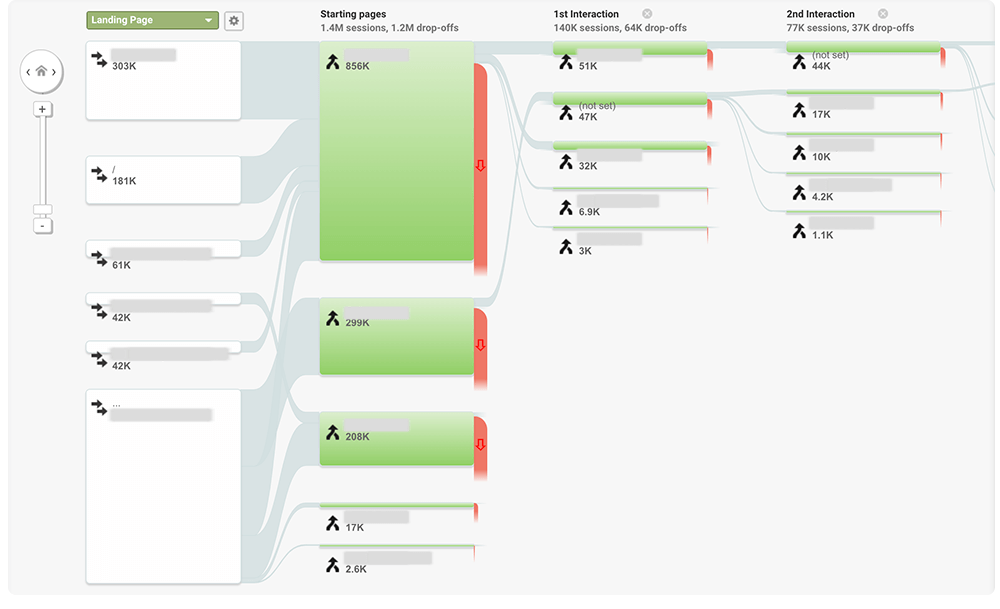Screen dimensions: 1000x609
Task: Click the red drop-off arrow on the 299K node
Action: (480, 343)
